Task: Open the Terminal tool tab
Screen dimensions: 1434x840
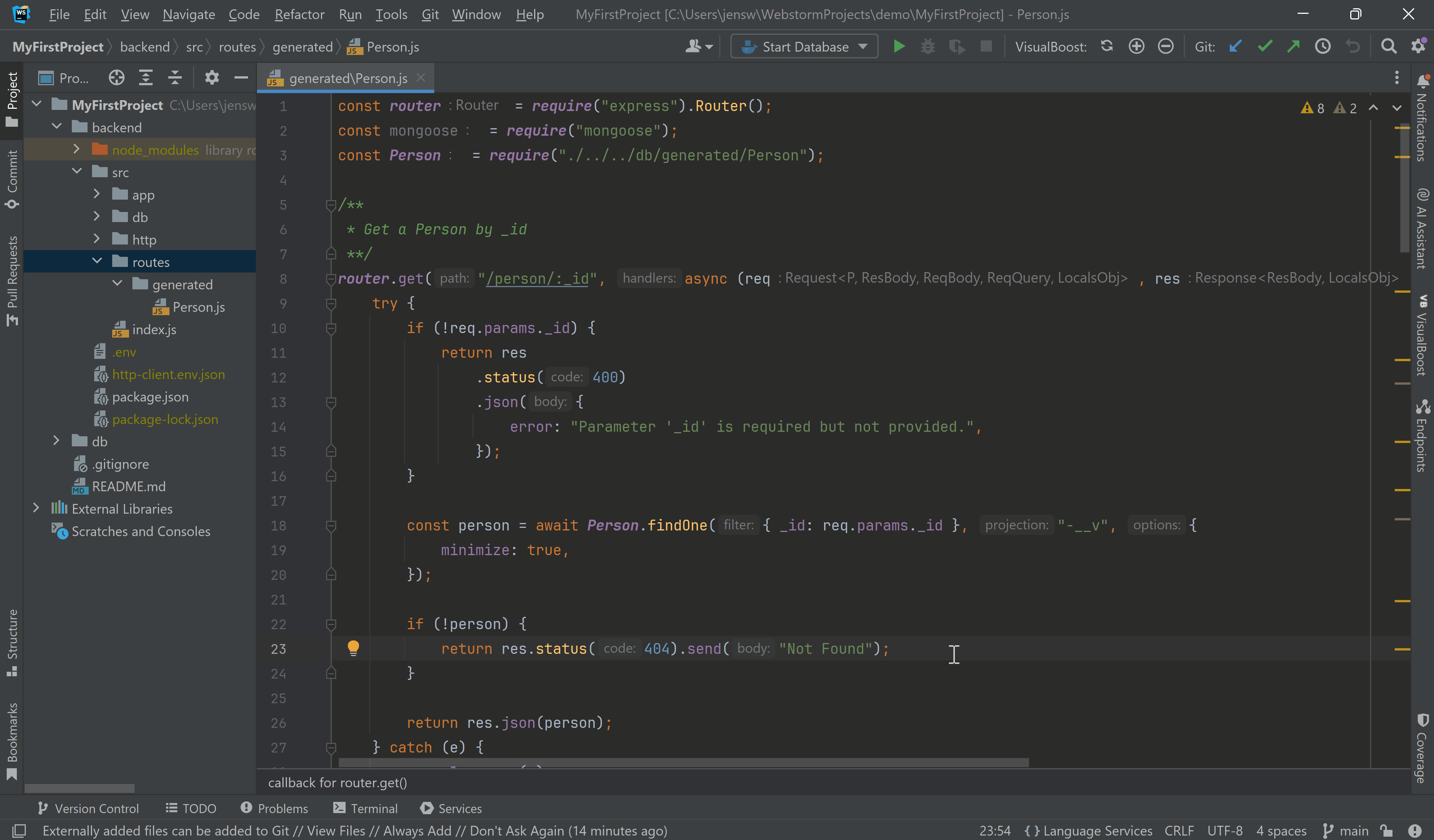Action: (365, 808)
